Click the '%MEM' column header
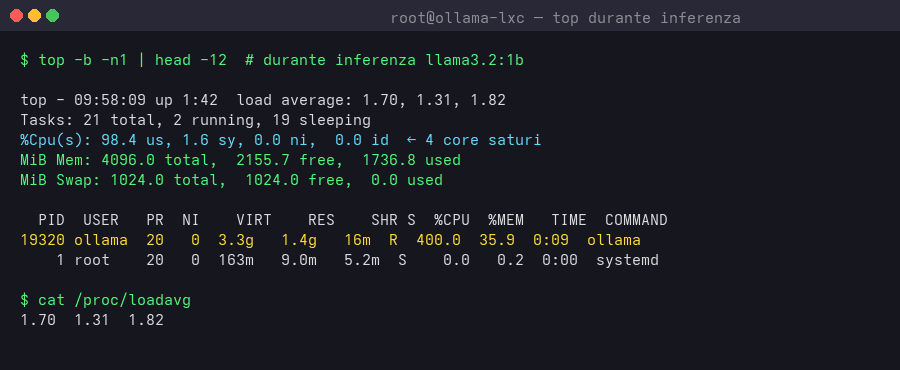The image size is (900, 370). click(506, 220)
